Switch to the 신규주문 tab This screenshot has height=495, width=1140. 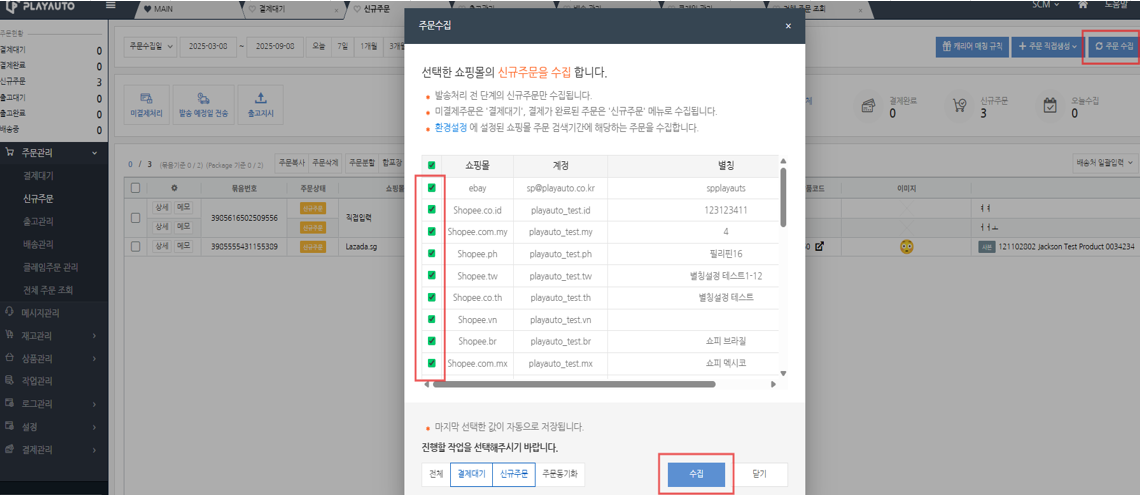point(377,10)
